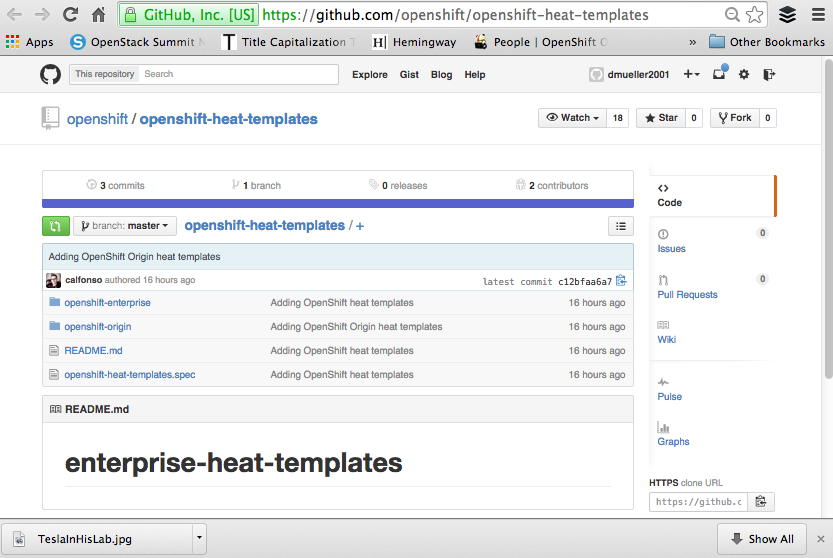Click the browser back arrow
This screenshot has height=558, width=833.
click(14, 15)
